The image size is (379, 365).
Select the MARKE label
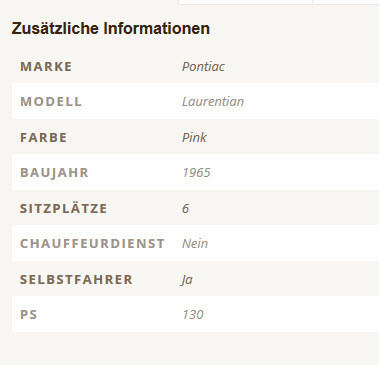tap(46, 67)
